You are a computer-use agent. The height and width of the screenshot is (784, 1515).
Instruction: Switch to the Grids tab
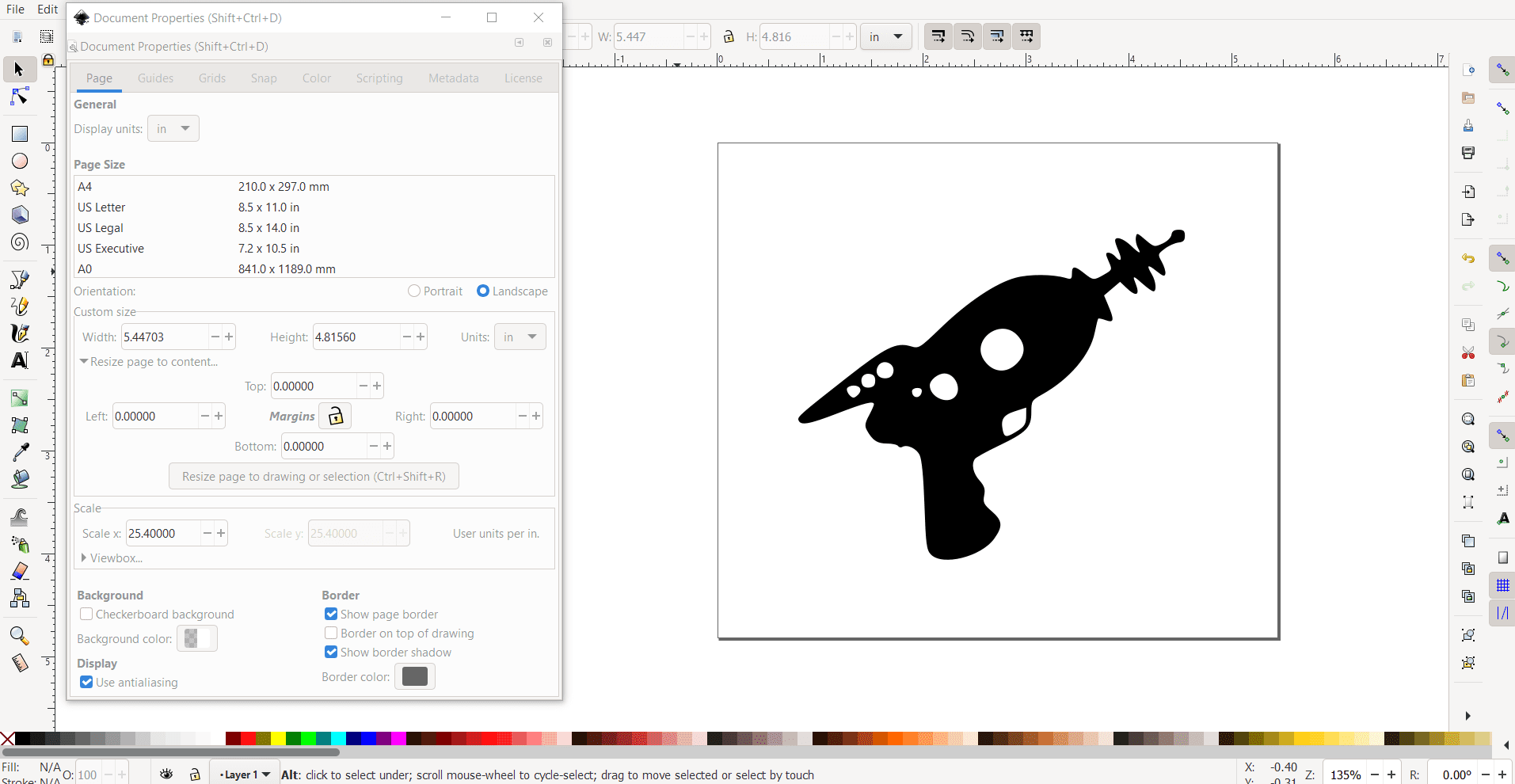pyautogui.click(x=212, y=78)
